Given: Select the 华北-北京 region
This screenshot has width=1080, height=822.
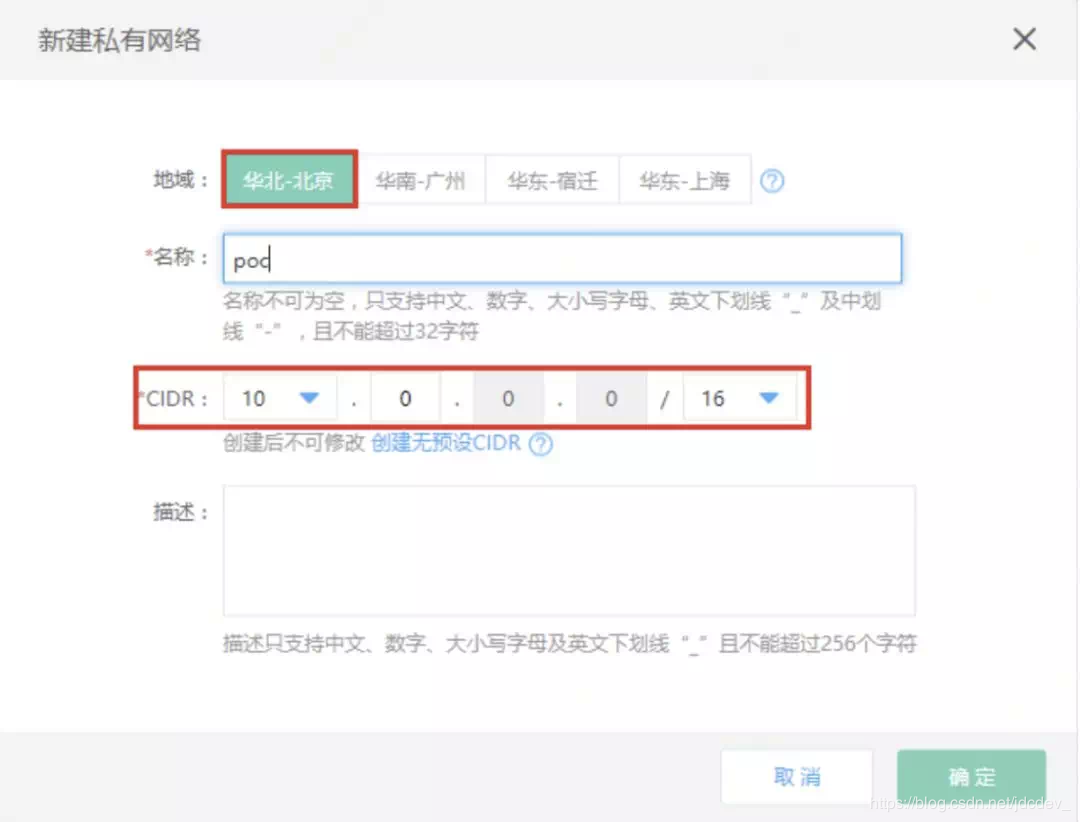Looking at the screenshot, I should [x=289, y=180].
